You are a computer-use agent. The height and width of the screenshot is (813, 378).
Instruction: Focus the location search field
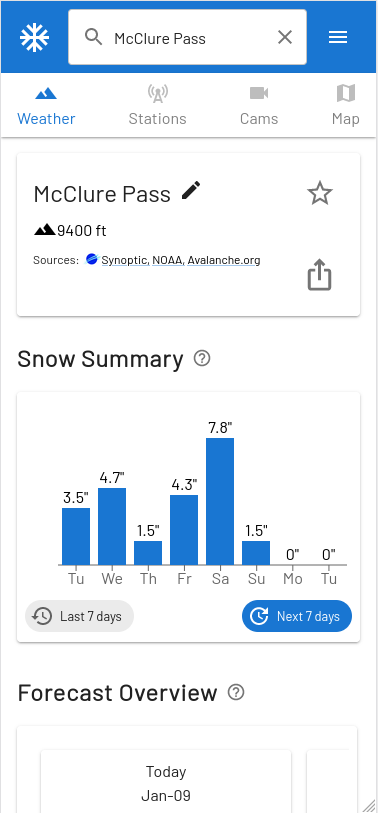point(189,37)
